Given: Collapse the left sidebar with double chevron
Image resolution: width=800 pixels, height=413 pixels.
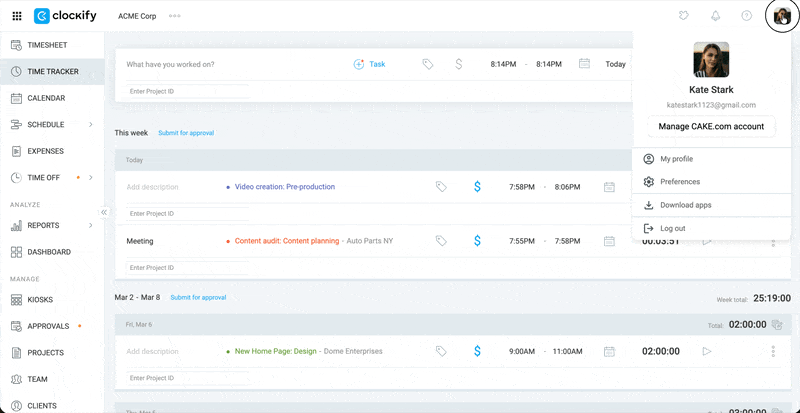Looking at the screenshot, I should tap(104, 212).
